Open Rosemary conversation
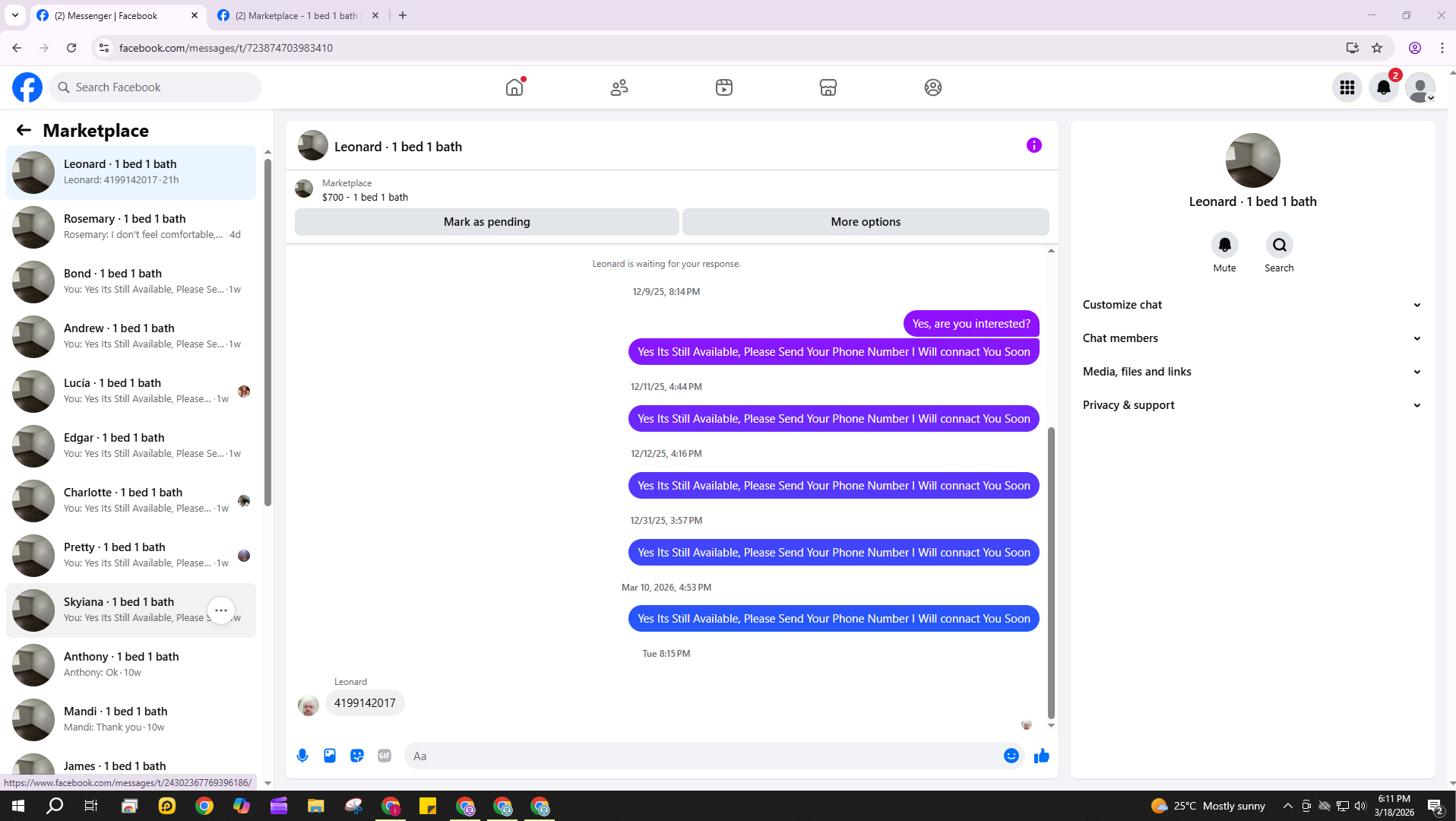Screen dimensions: 1456x821 pos(131,227)
